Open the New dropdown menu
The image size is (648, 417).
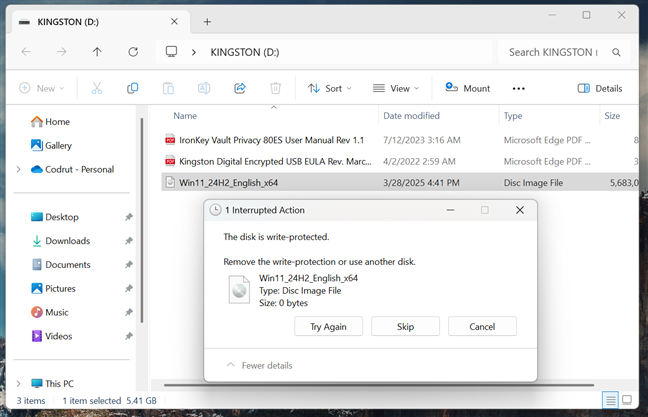pyautogui.click(x=42, y=88)
